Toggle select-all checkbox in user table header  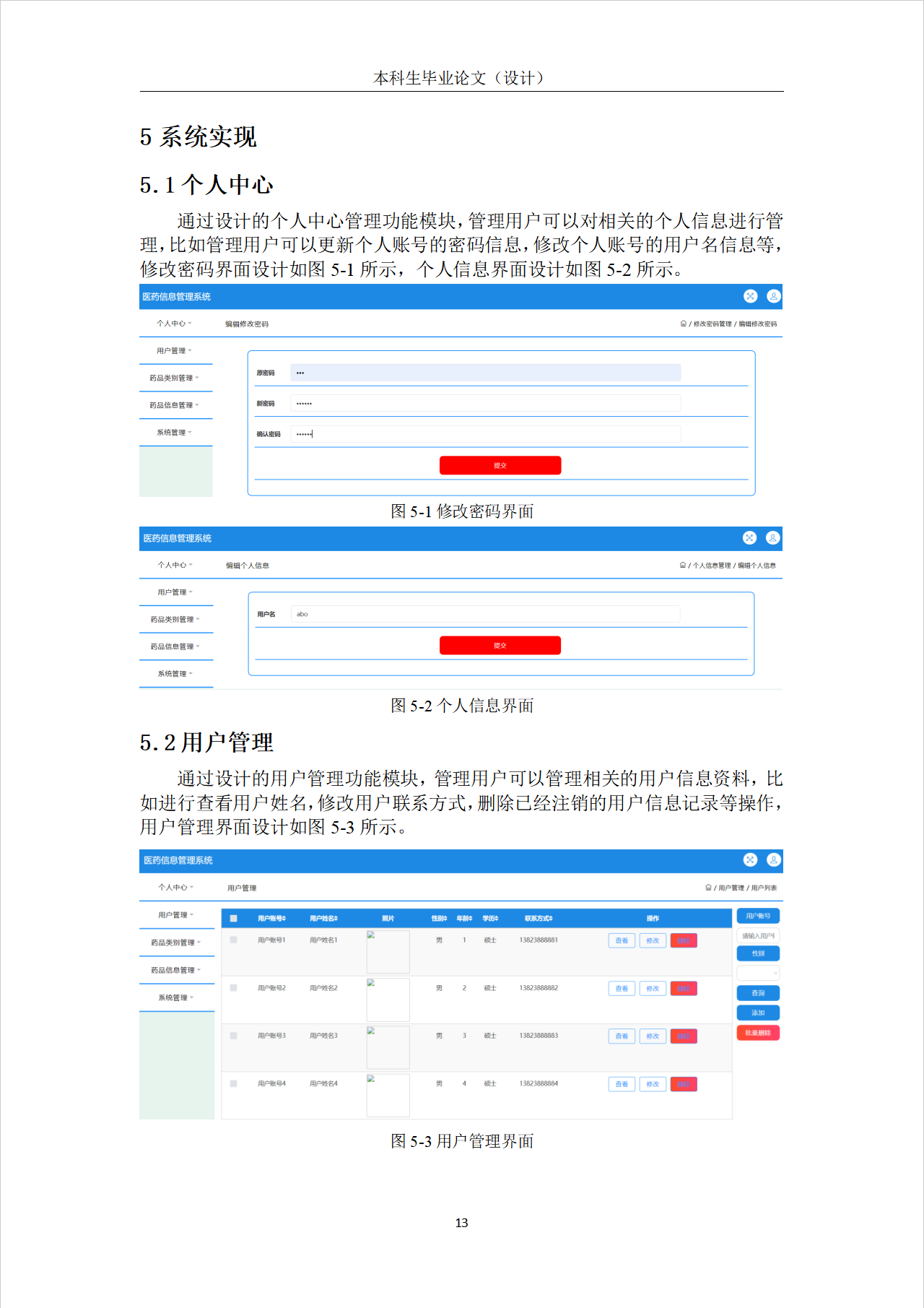(x=234, y=919)
